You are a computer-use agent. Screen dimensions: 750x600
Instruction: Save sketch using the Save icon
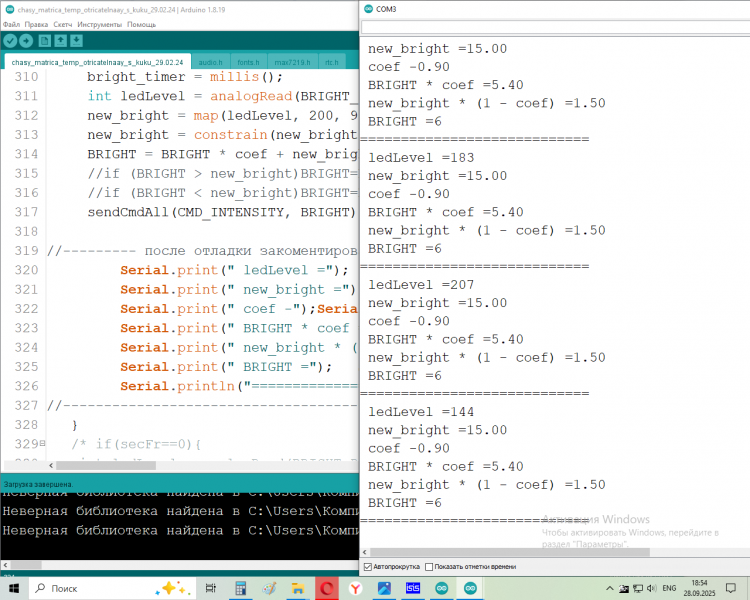click(77, 41)
